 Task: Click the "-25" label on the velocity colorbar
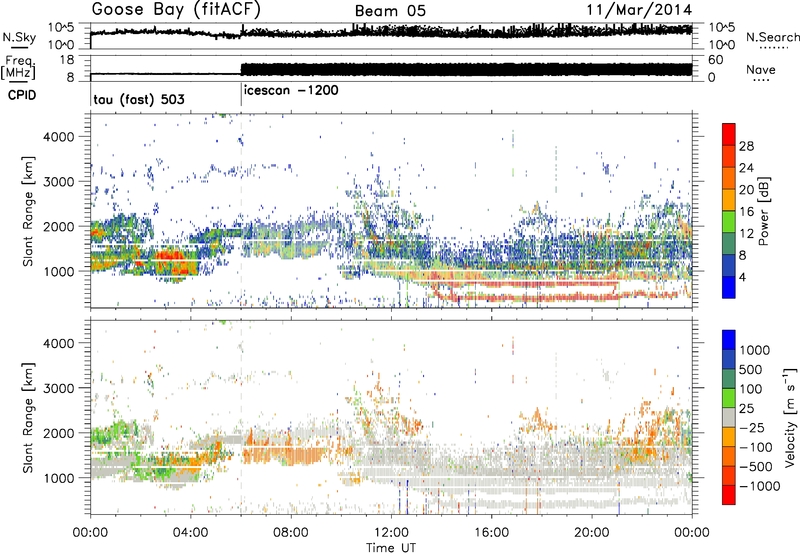coord(751,428)
